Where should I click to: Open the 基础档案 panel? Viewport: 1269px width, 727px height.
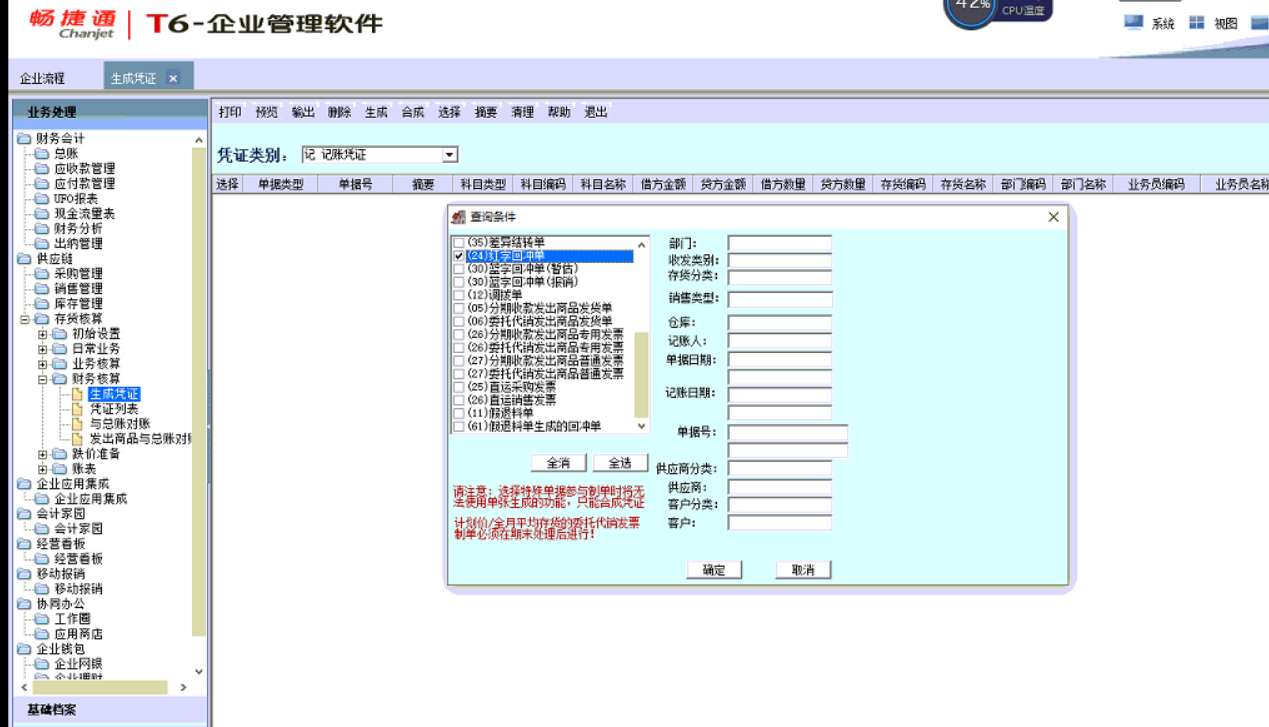coord(109,710)
